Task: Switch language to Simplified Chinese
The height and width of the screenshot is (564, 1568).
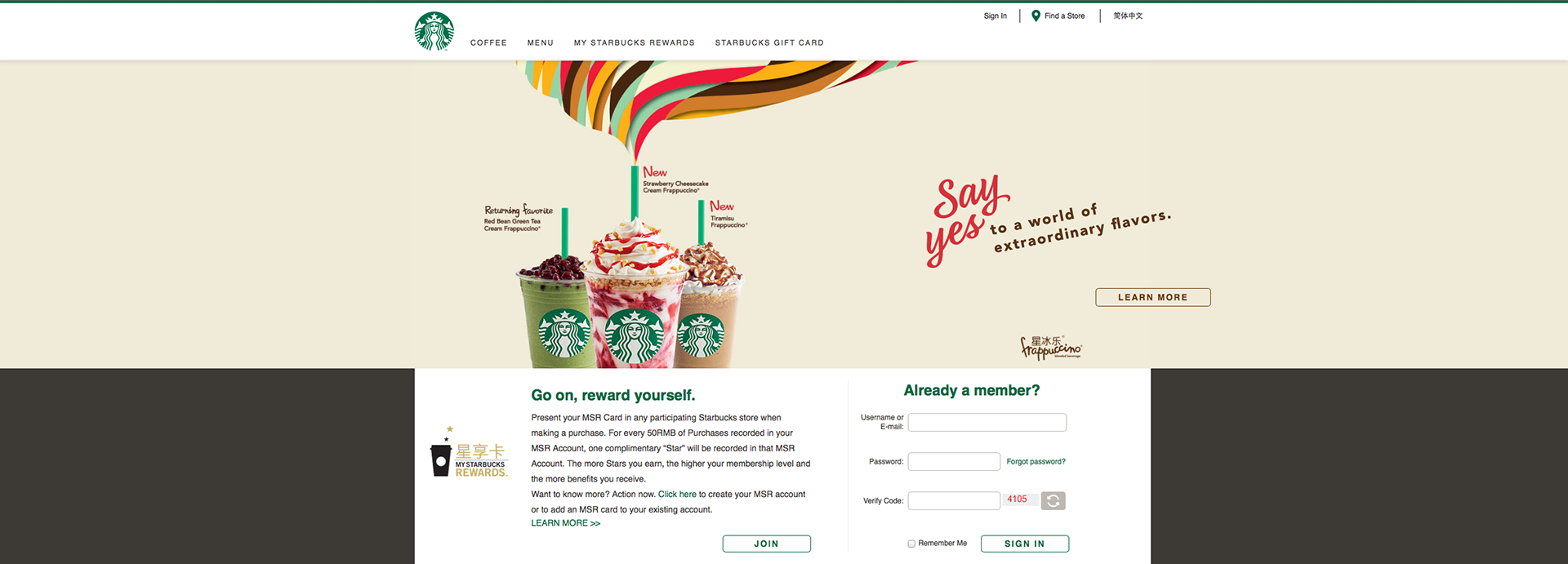Action: 1128,16
